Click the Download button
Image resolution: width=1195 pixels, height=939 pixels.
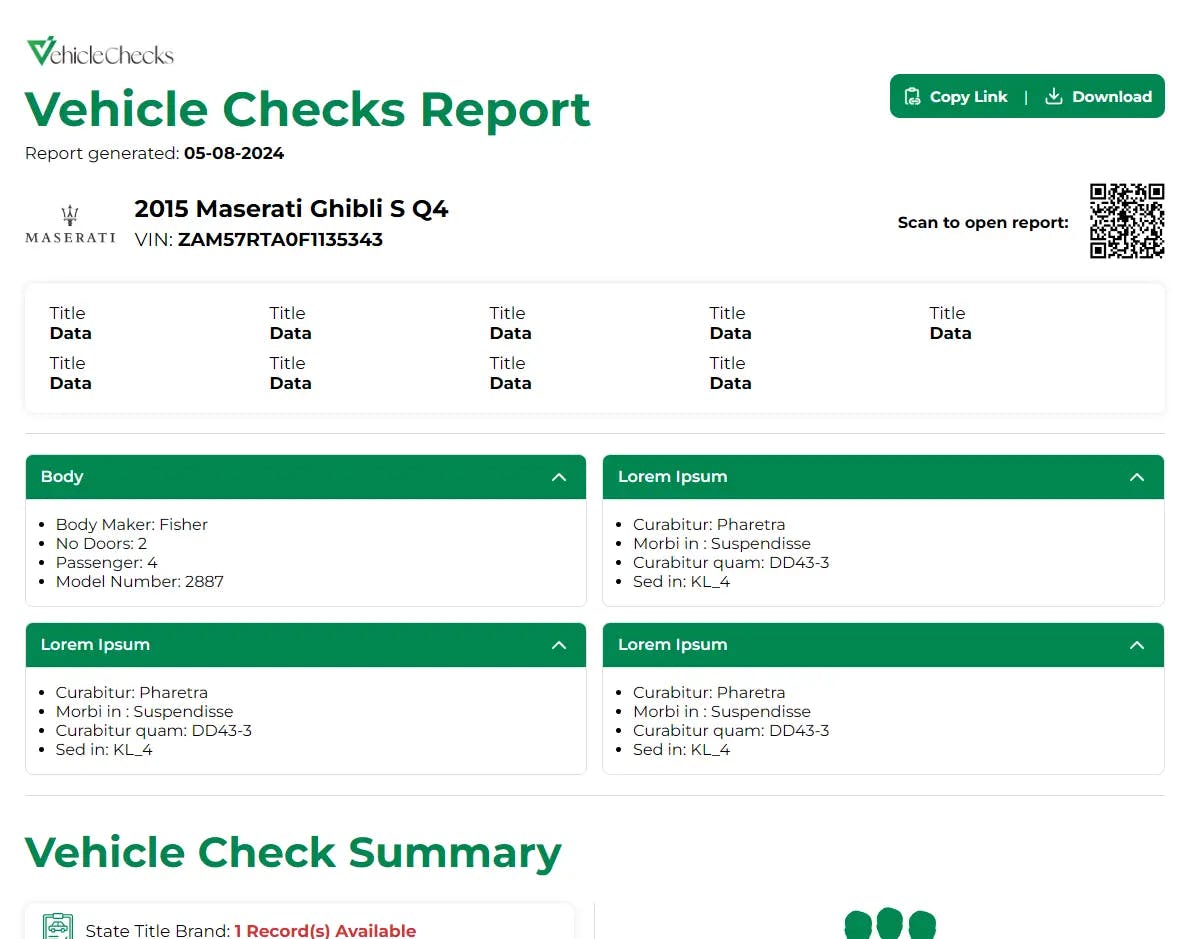point(1099,96)
